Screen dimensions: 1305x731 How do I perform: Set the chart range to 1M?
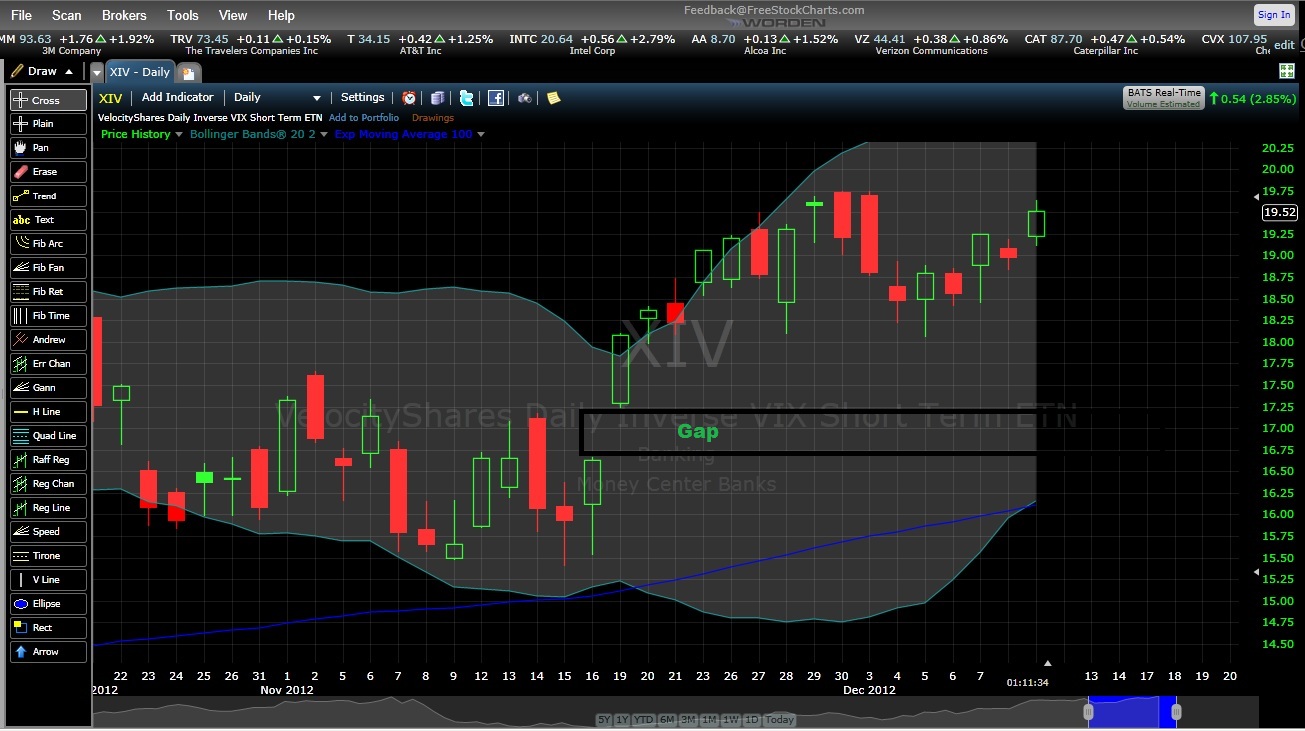pos(709,720)
